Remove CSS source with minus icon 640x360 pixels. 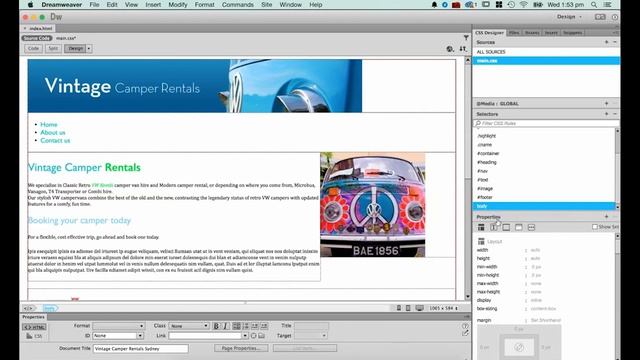click(x=615, y=42)
